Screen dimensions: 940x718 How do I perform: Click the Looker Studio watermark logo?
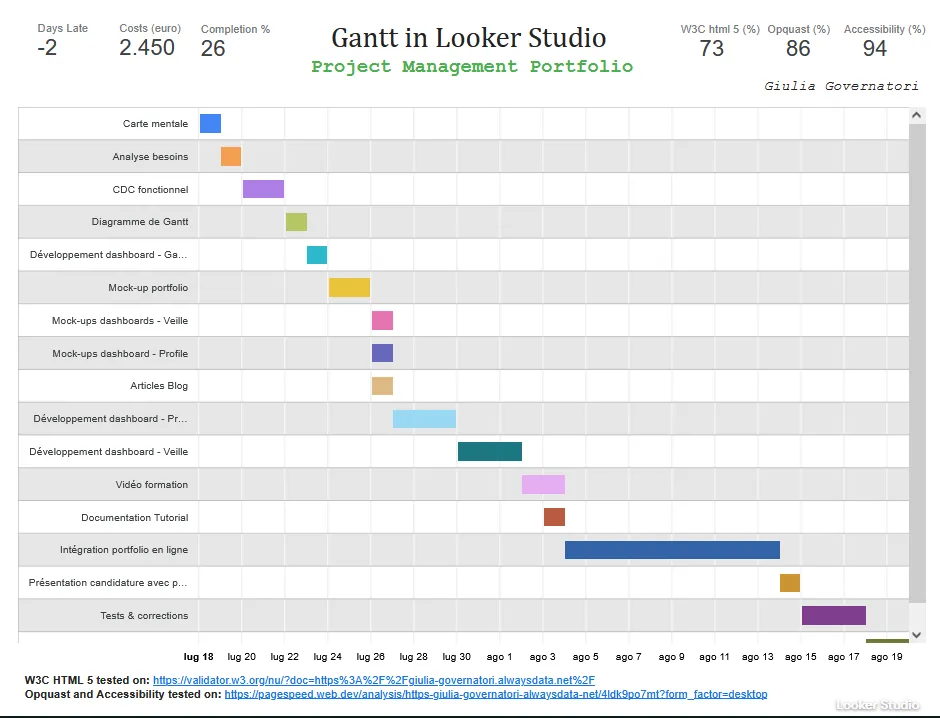877,705
